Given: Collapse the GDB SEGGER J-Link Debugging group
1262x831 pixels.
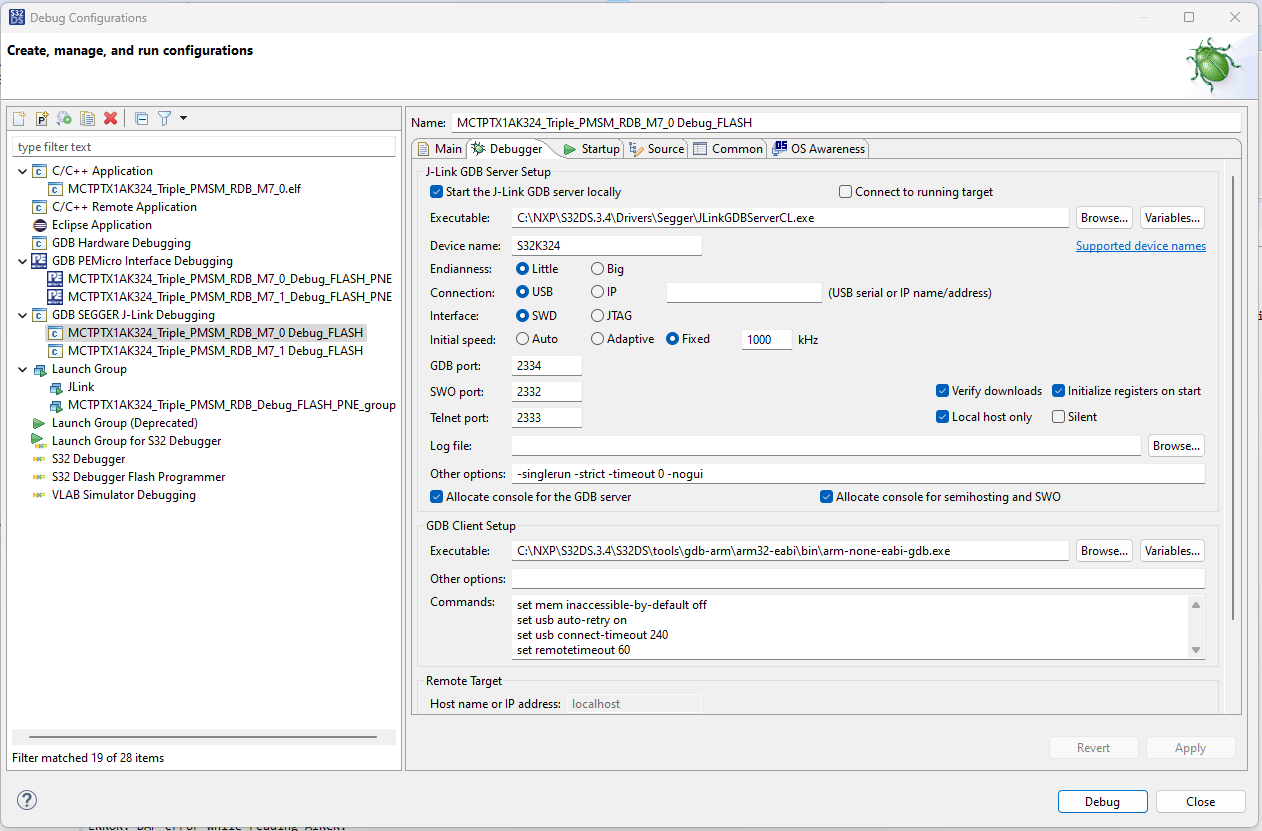Looking at the screenshot, I should pos(22,314).
